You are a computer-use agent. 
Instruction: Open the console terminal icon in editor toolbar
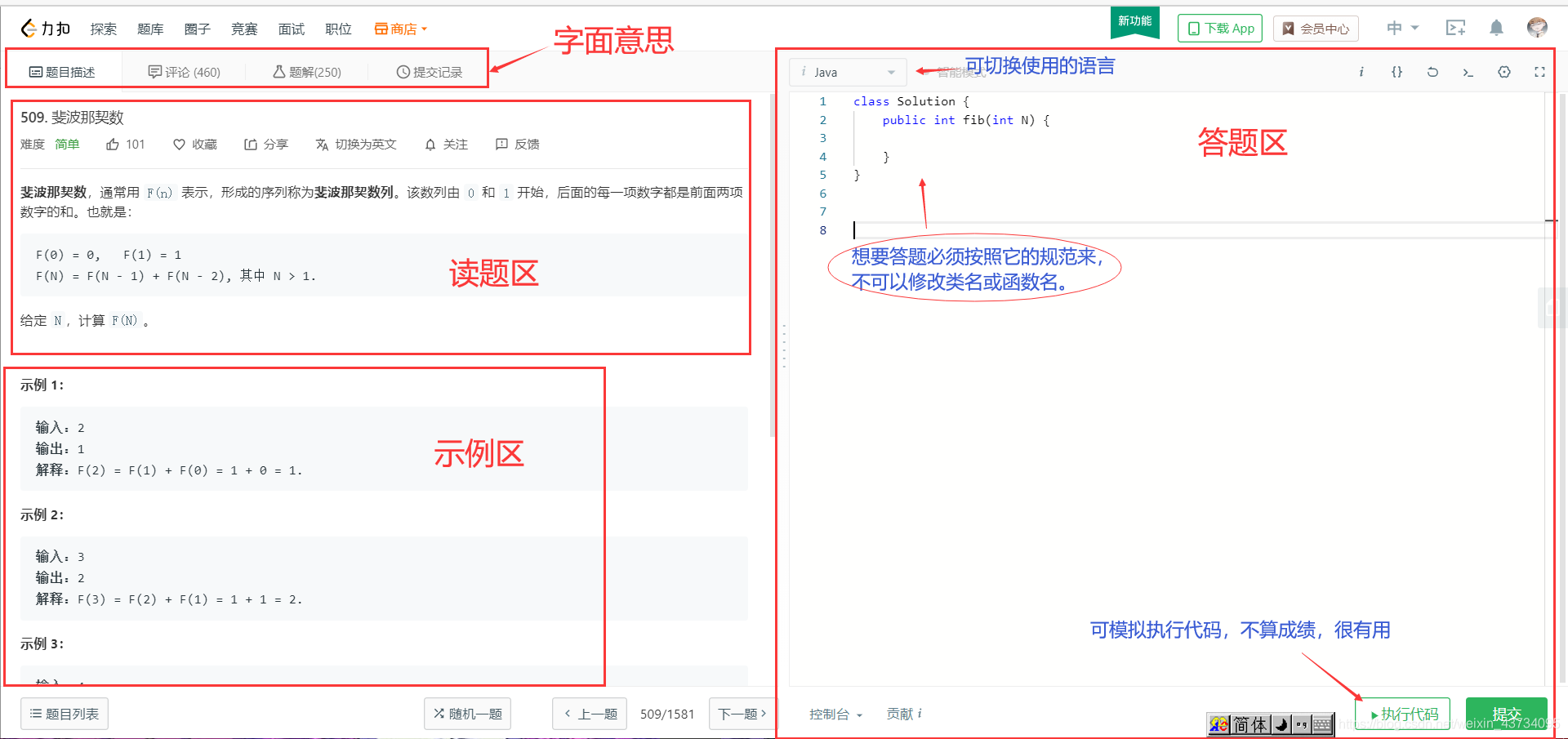(x=1468, y=72)
